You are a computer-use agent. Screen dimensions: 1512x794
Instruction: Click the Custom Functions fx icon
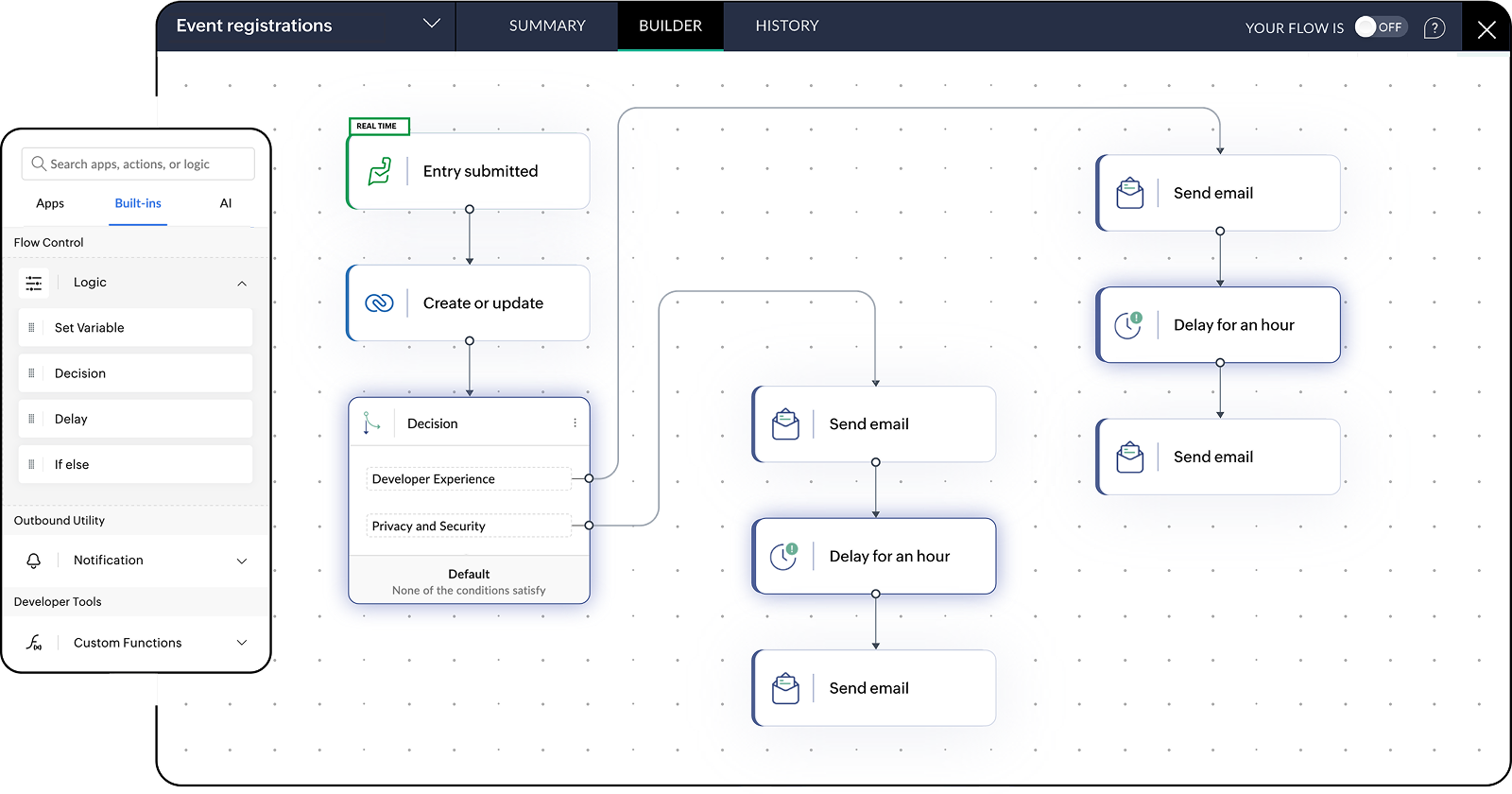34,643
